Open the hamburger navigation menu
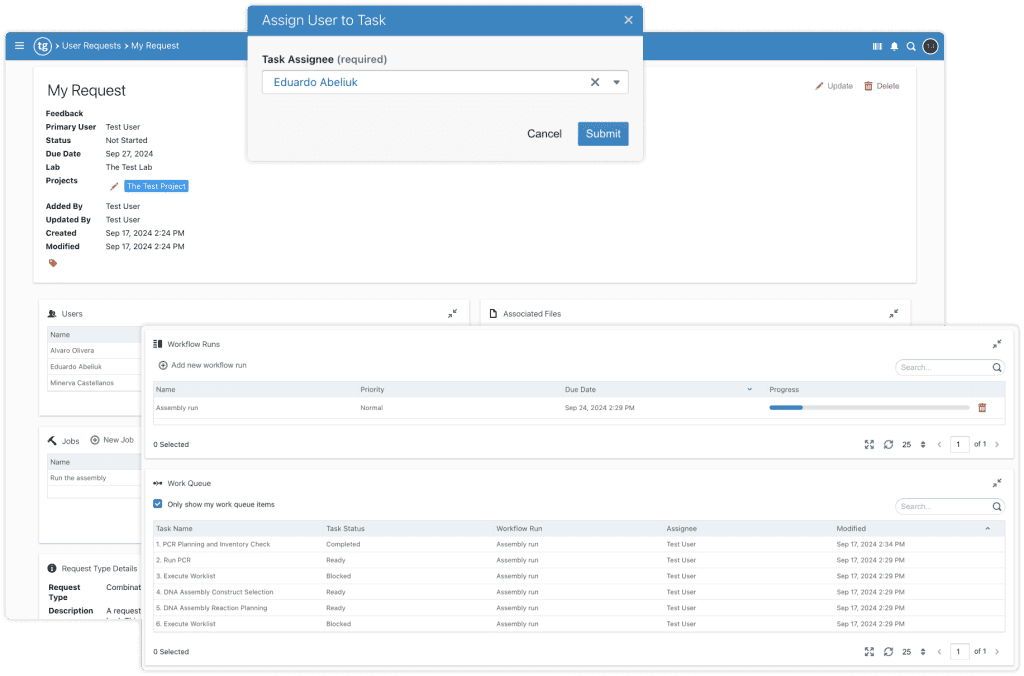The height and width of the screenshot is (676, 1024). (18, 45)
